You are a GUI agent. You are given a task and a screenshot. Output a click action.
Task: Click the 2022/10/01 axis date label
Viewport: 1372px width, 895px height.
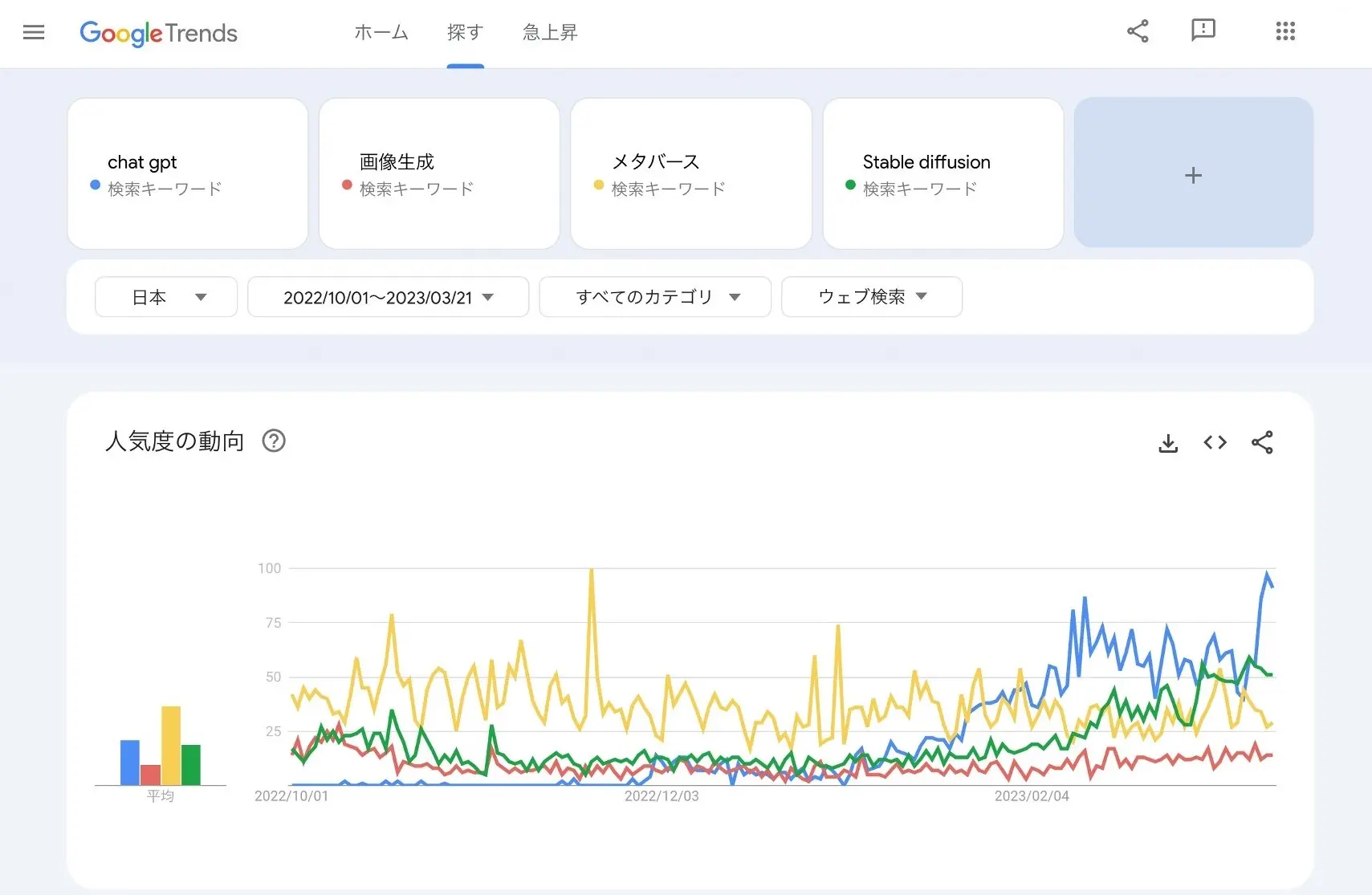(x=291, y=796)
